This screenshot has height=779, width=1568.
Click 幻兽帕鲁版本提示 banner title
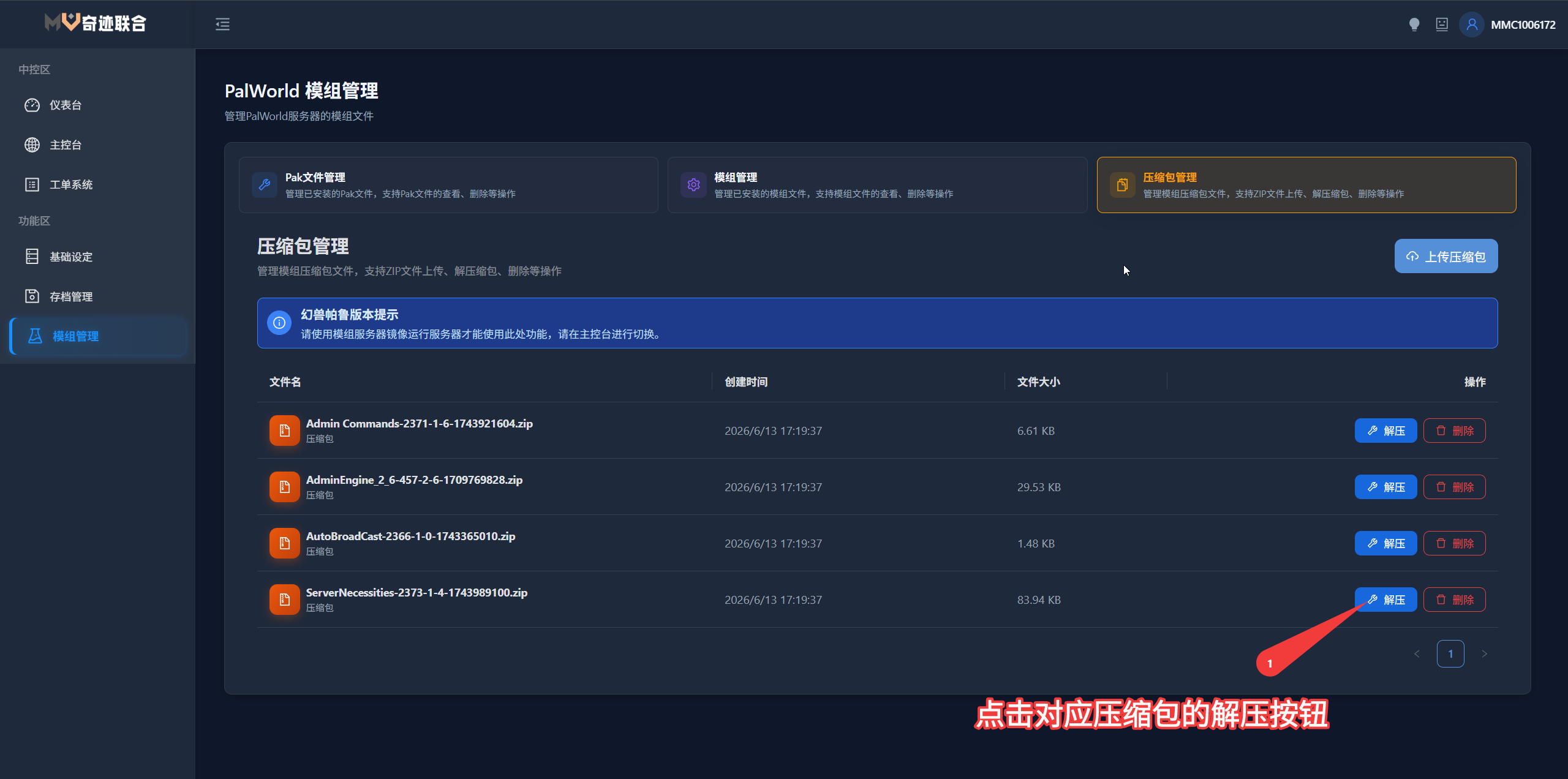coord(349,315)
